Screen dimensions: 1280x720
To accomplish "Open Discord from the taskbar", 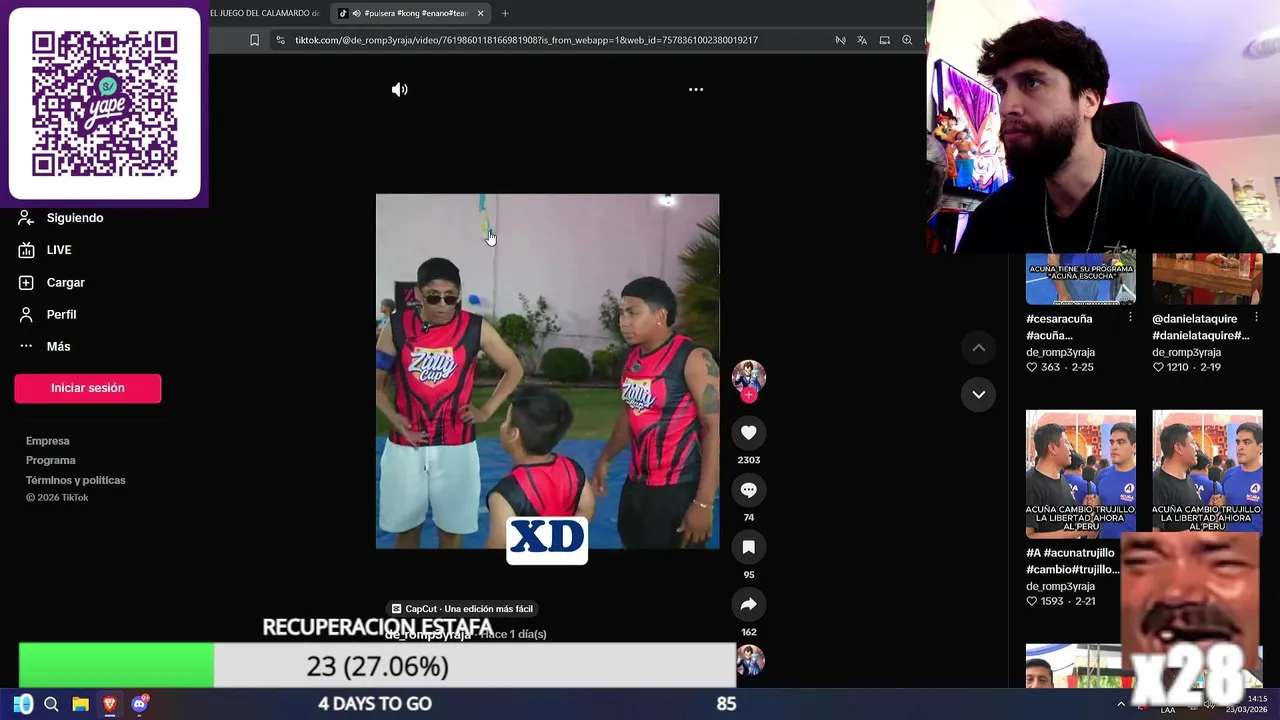I will pyautogui.click(x=139, y=704).
